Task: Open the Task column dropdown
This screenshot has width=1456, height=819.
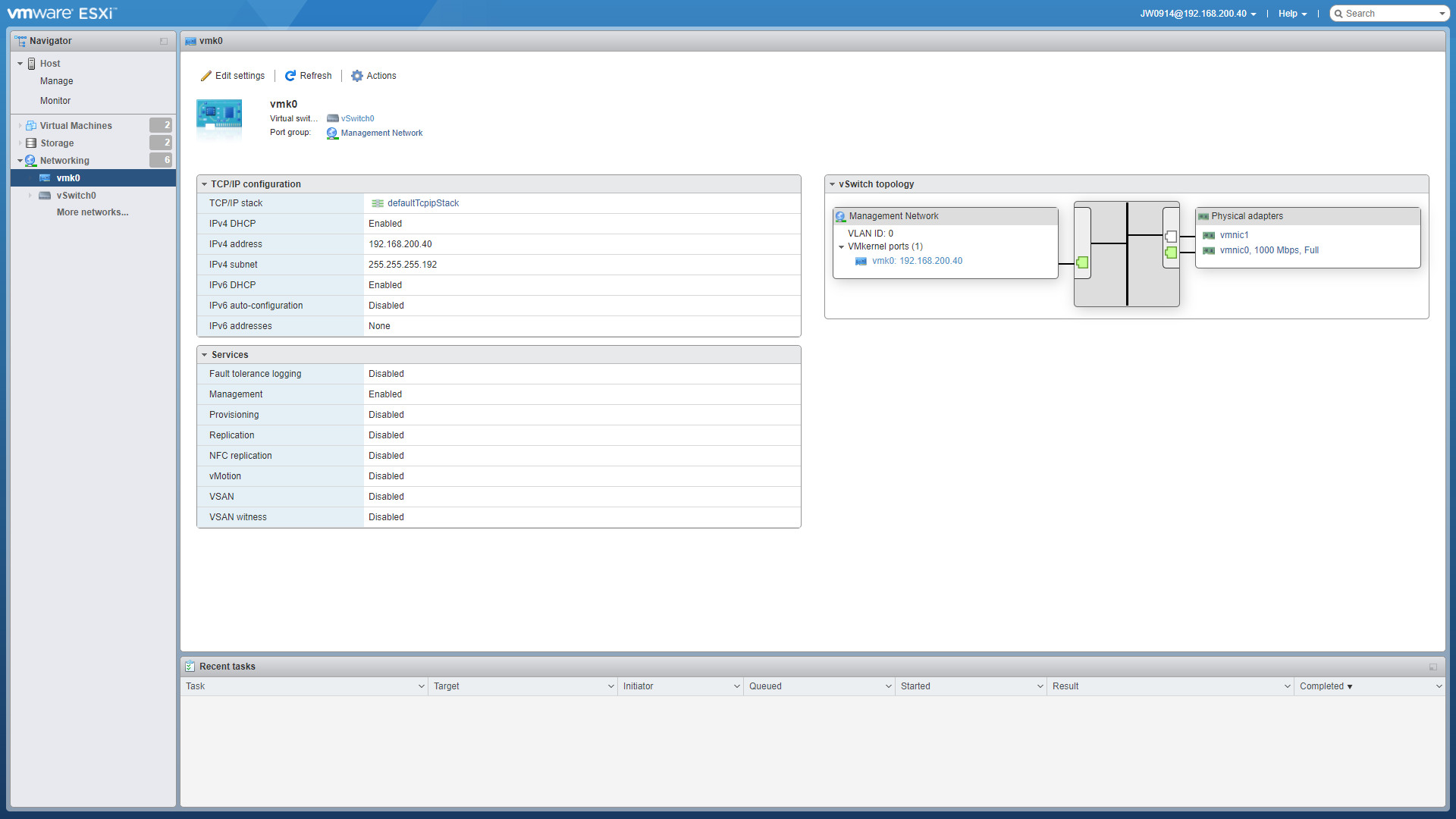Action: click(422, 686)
